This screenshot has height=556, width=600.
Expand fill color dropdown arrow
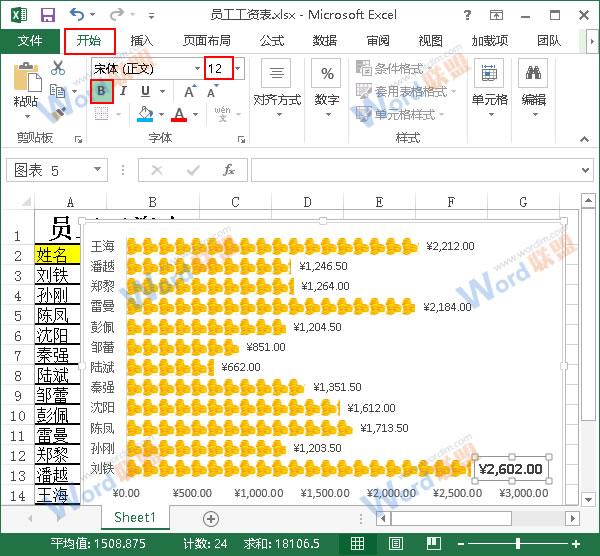(x=161, y=114)
